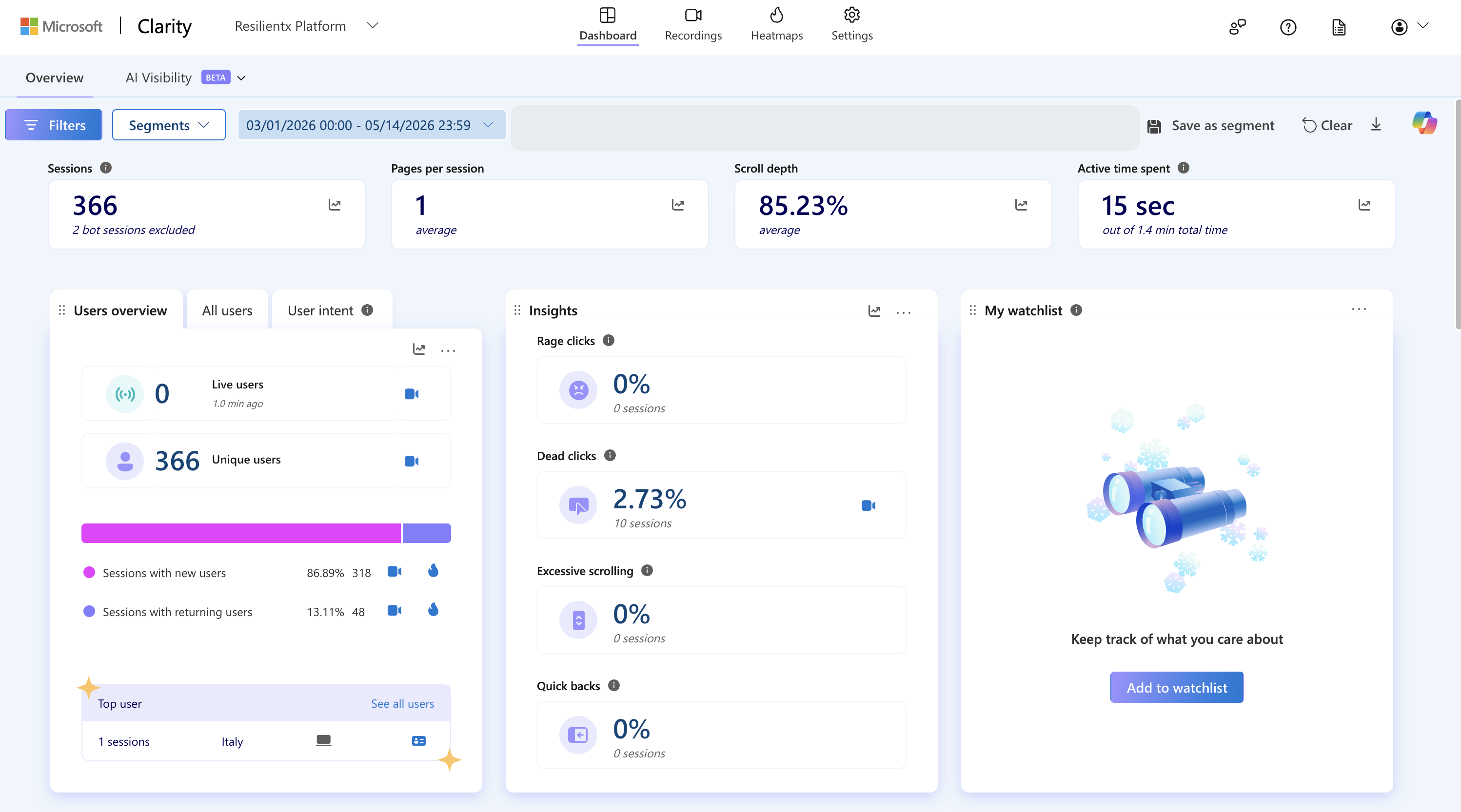Click Save as segment
The width and height of the screenshot is (1461, 812).
[1210, 125]
